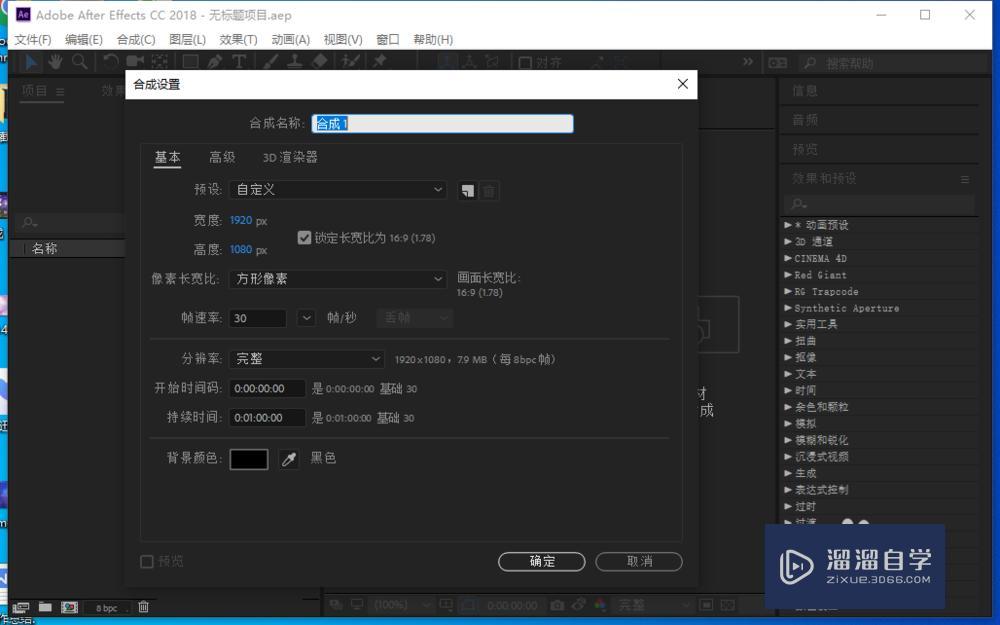
Task: Click the 1080 height value
Action: (x=241, y=249)
